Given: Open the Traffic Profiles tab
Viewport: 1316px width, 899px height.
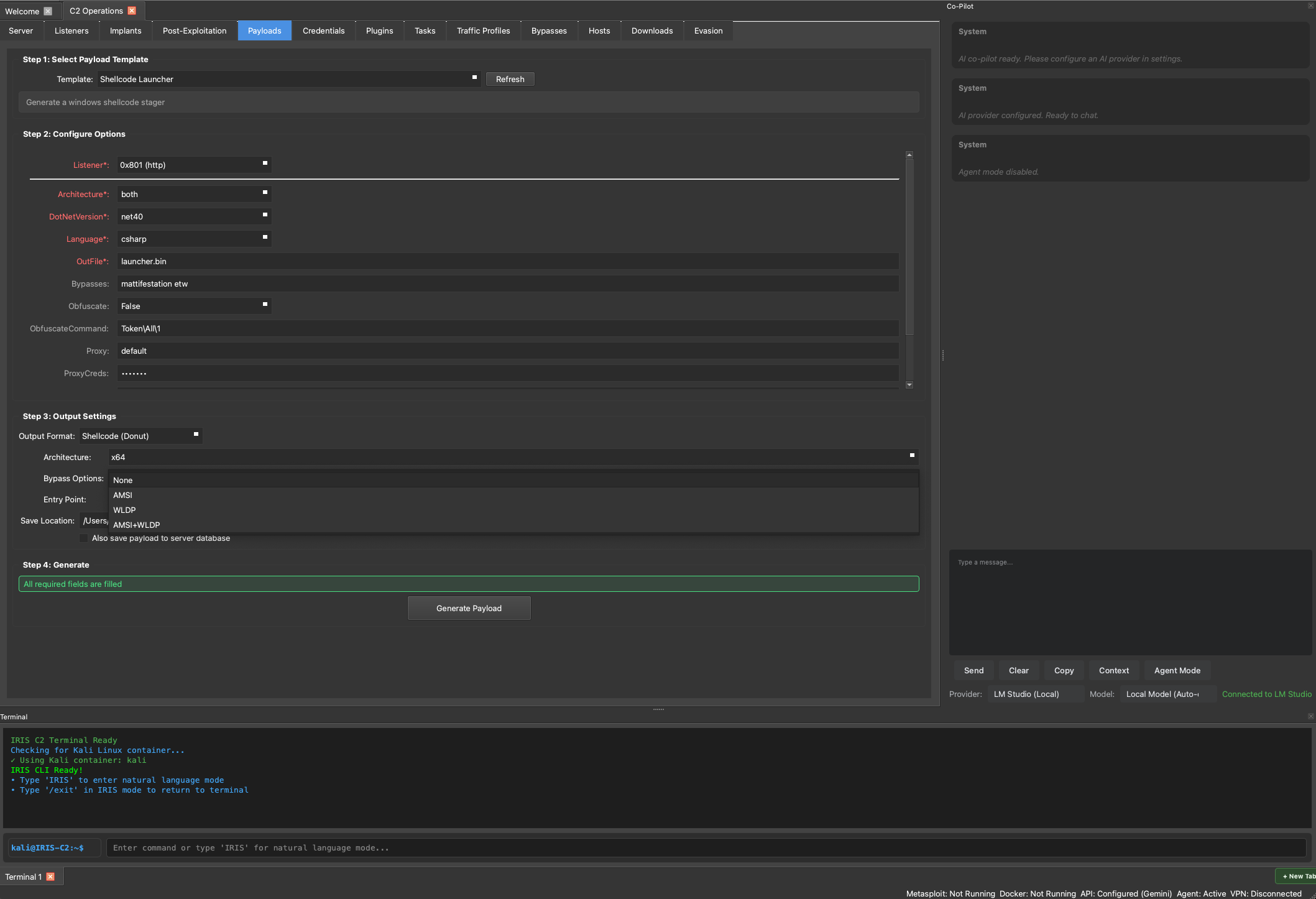Looking at the screenshot, I should coord(484,30).
